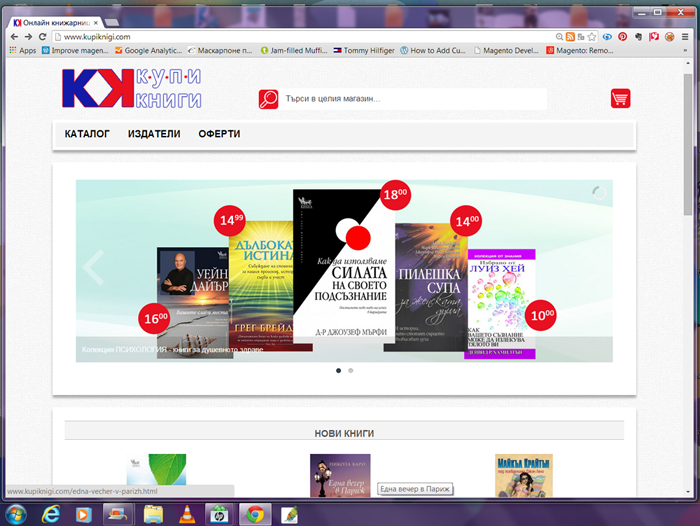Image resolution: width=700 pixels, height=526 pixels.
Task: Open a new tab button
Action: tap(112, 22)
